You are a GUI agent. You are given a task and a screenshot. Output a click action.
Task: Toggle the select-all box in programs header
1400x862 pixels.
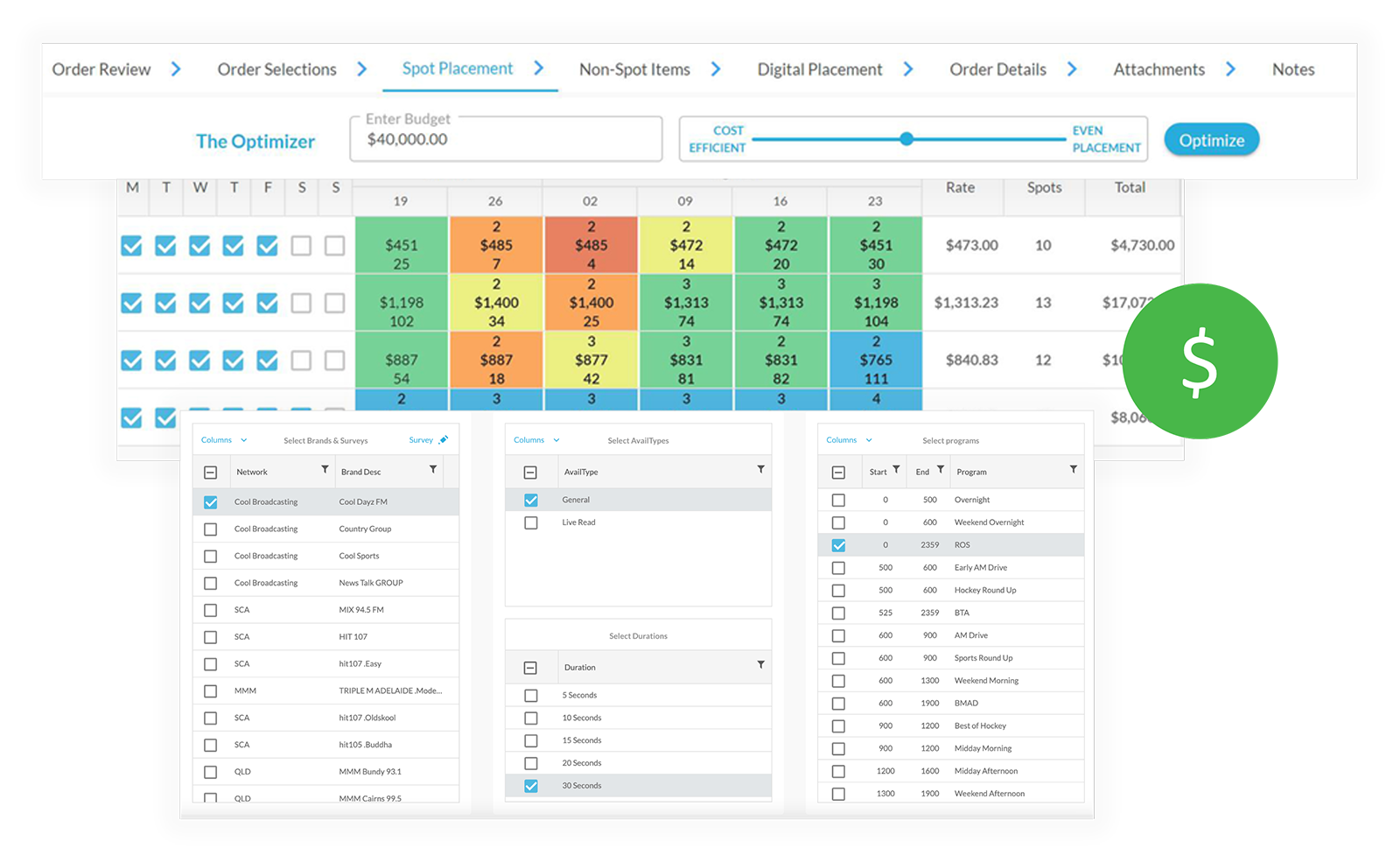(838, 473)
